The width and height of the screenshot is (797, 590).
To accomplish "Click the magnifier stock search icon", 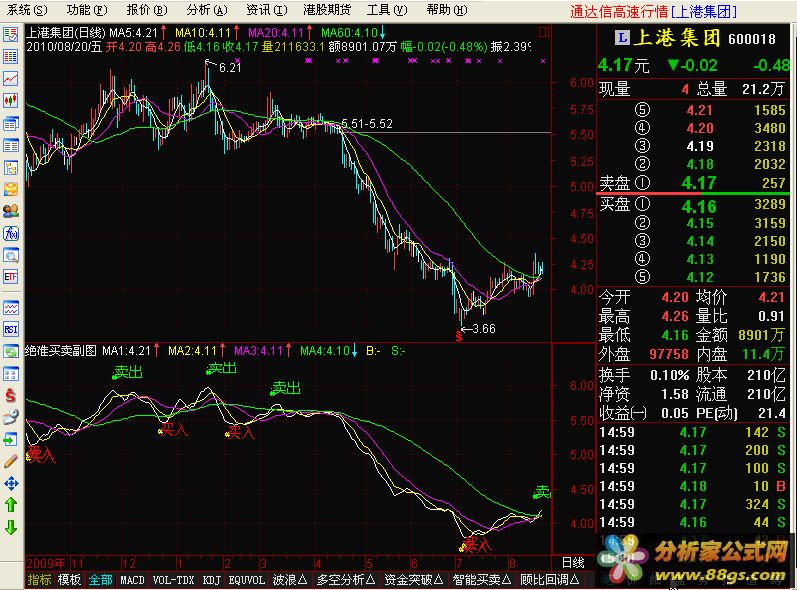I will [x=11, y=255].
